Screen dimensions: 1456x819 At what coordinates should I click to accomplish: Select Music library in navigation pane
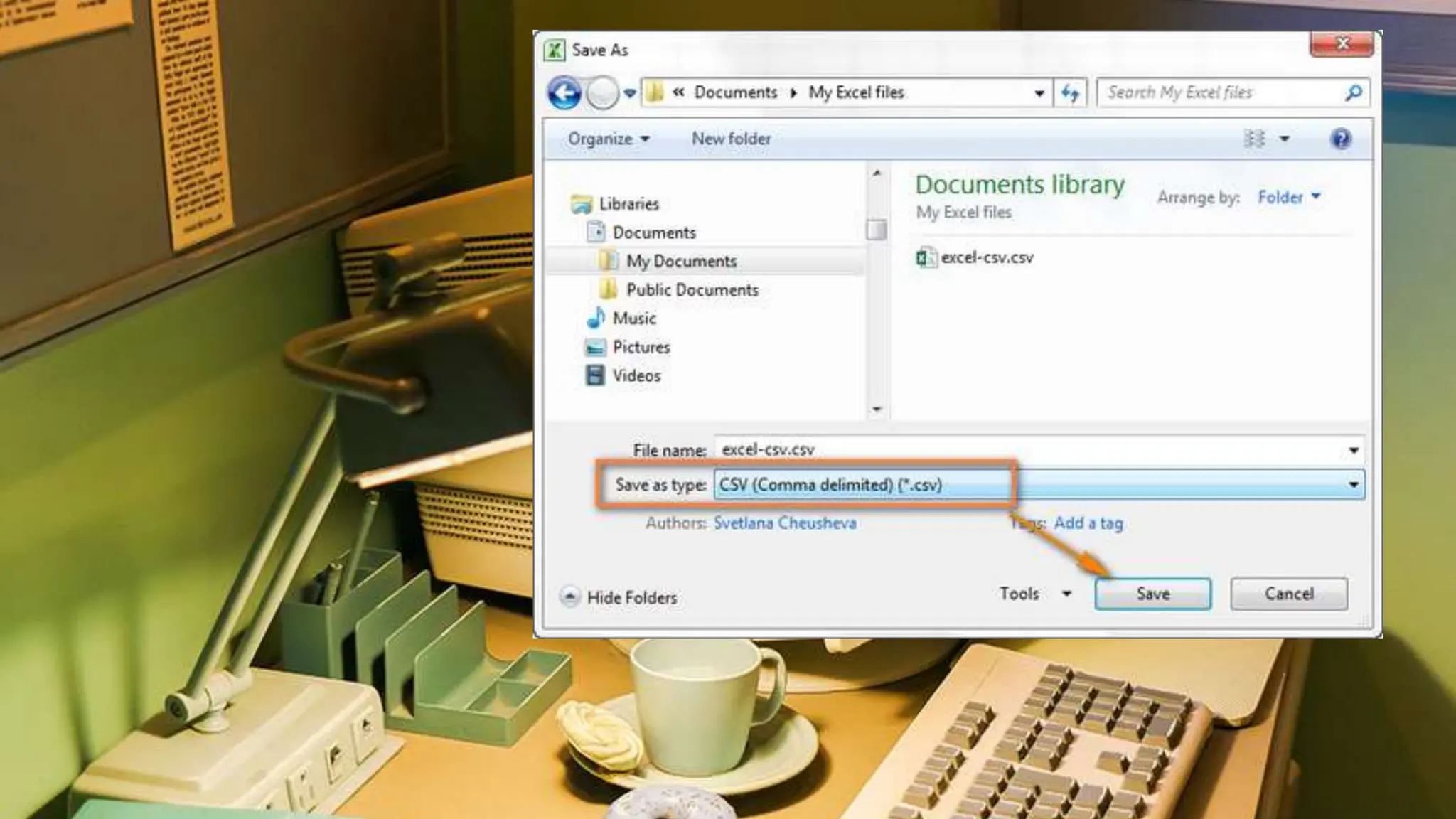633,318
